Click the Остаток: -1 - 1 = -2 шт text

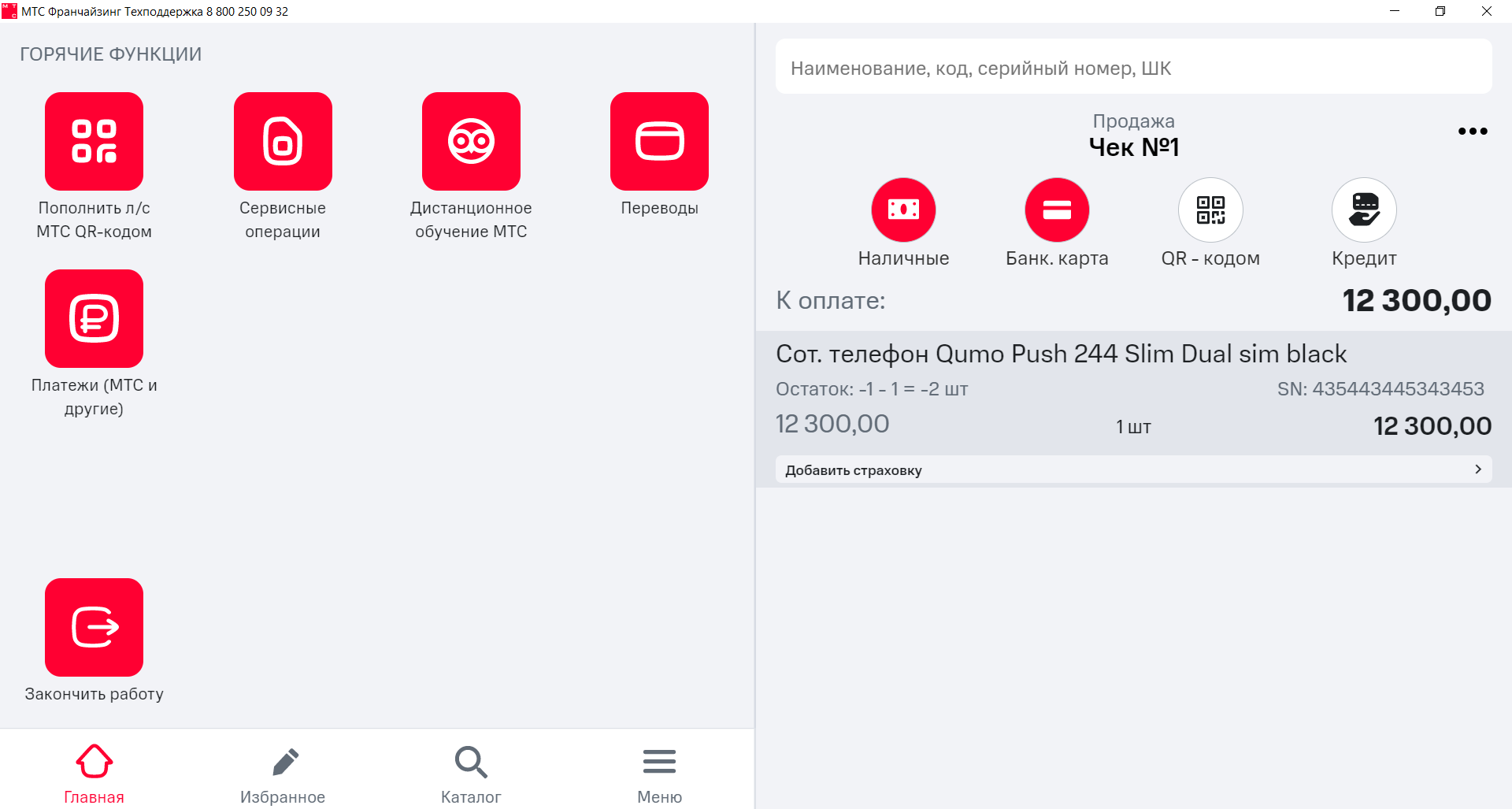(872, 389)
